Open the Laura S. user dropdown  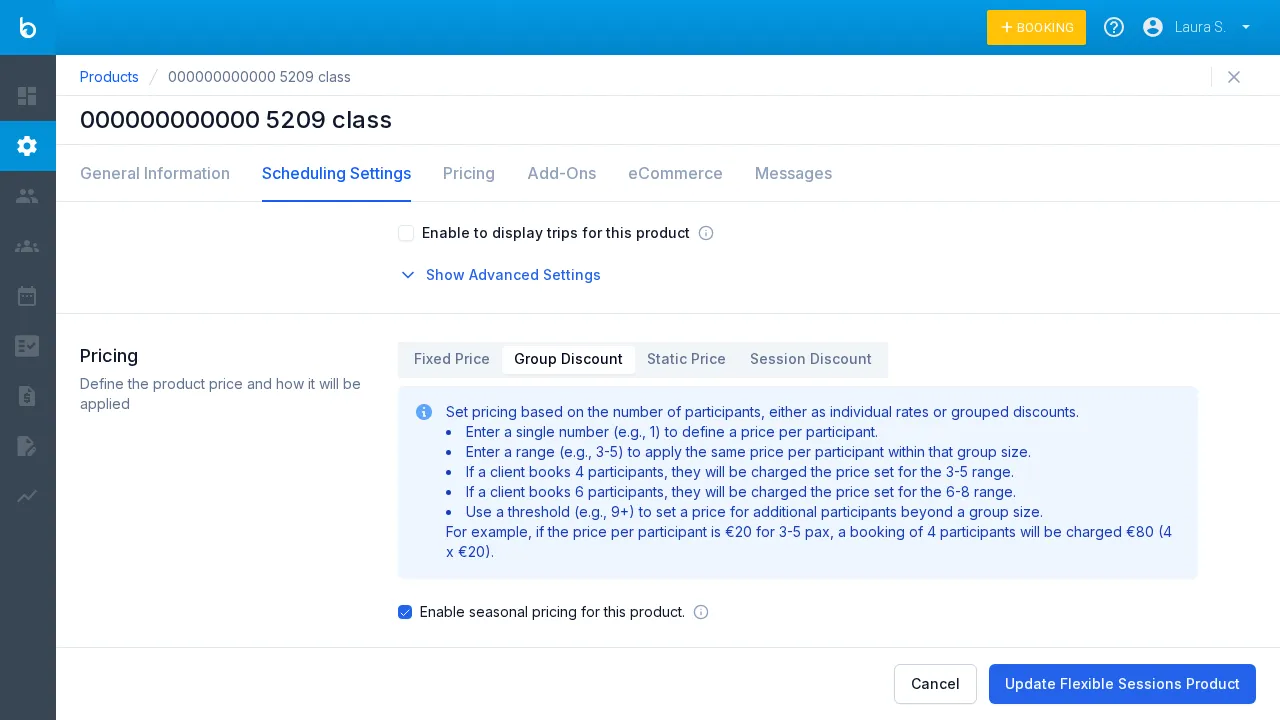coord(1198,27)
